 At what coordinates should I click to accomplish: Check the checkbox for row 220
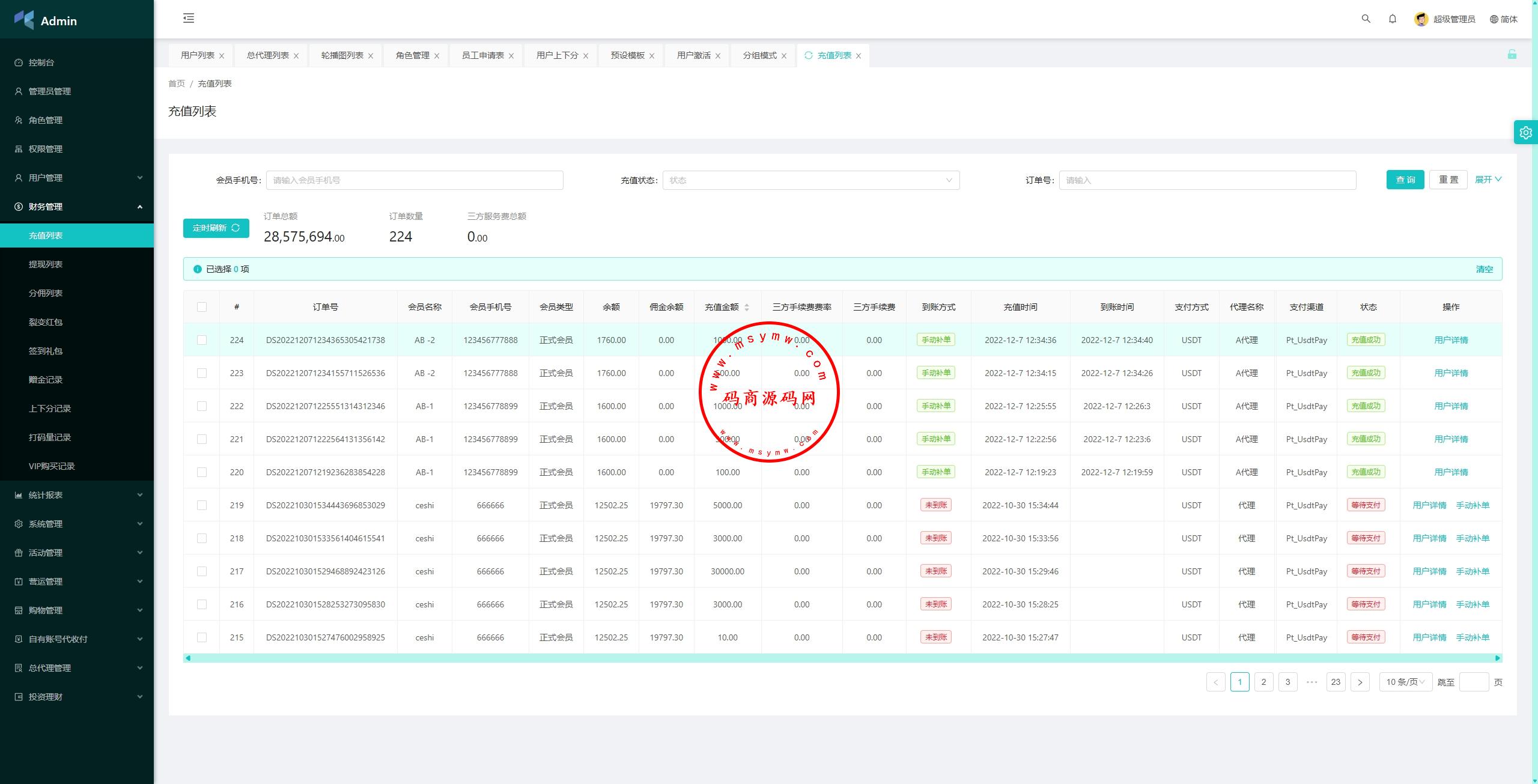(x=202, y=472)
